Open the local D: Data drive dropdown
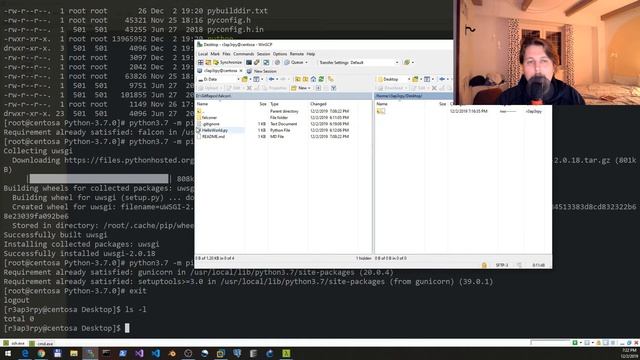Image resolution: width=640 pixels, height=360 pixels. (219, 79)
